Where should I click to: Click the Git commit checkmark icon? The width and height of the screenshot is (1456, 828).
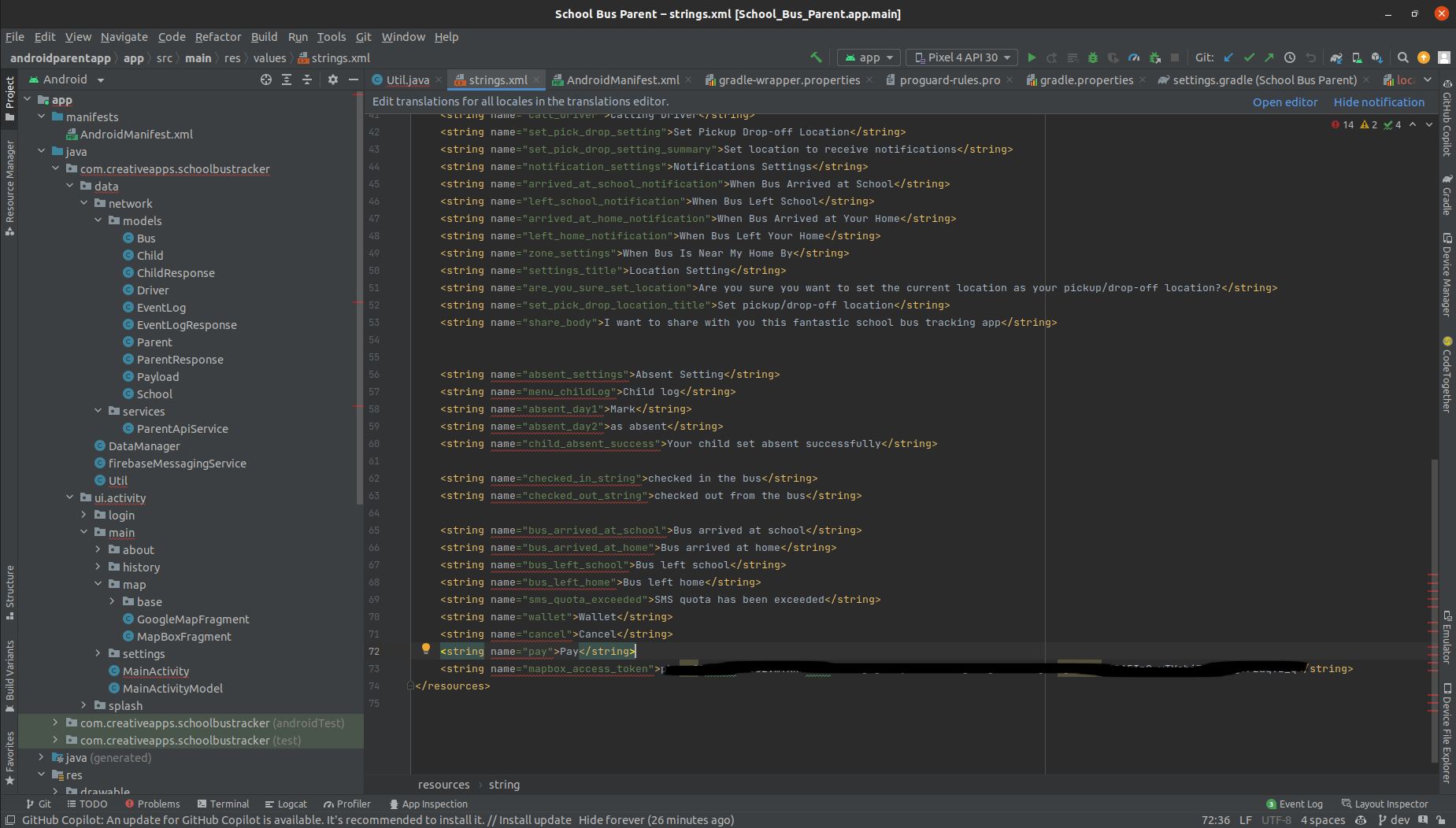point(1249,57)
